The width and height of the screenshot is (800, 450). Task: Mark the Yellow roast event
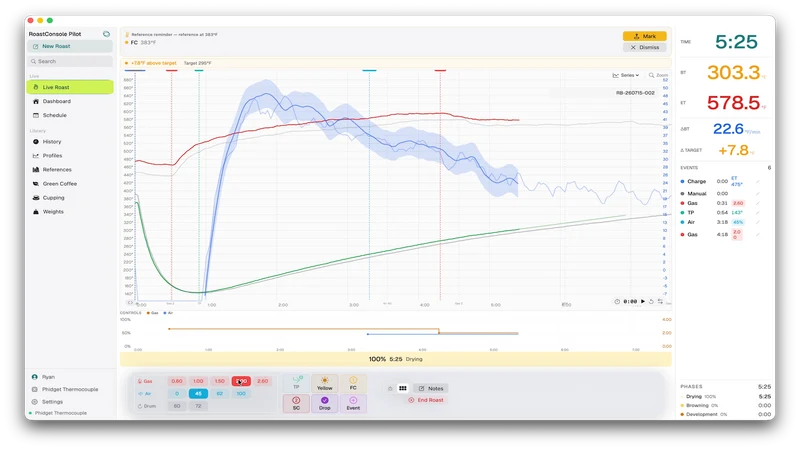point(324,383)
